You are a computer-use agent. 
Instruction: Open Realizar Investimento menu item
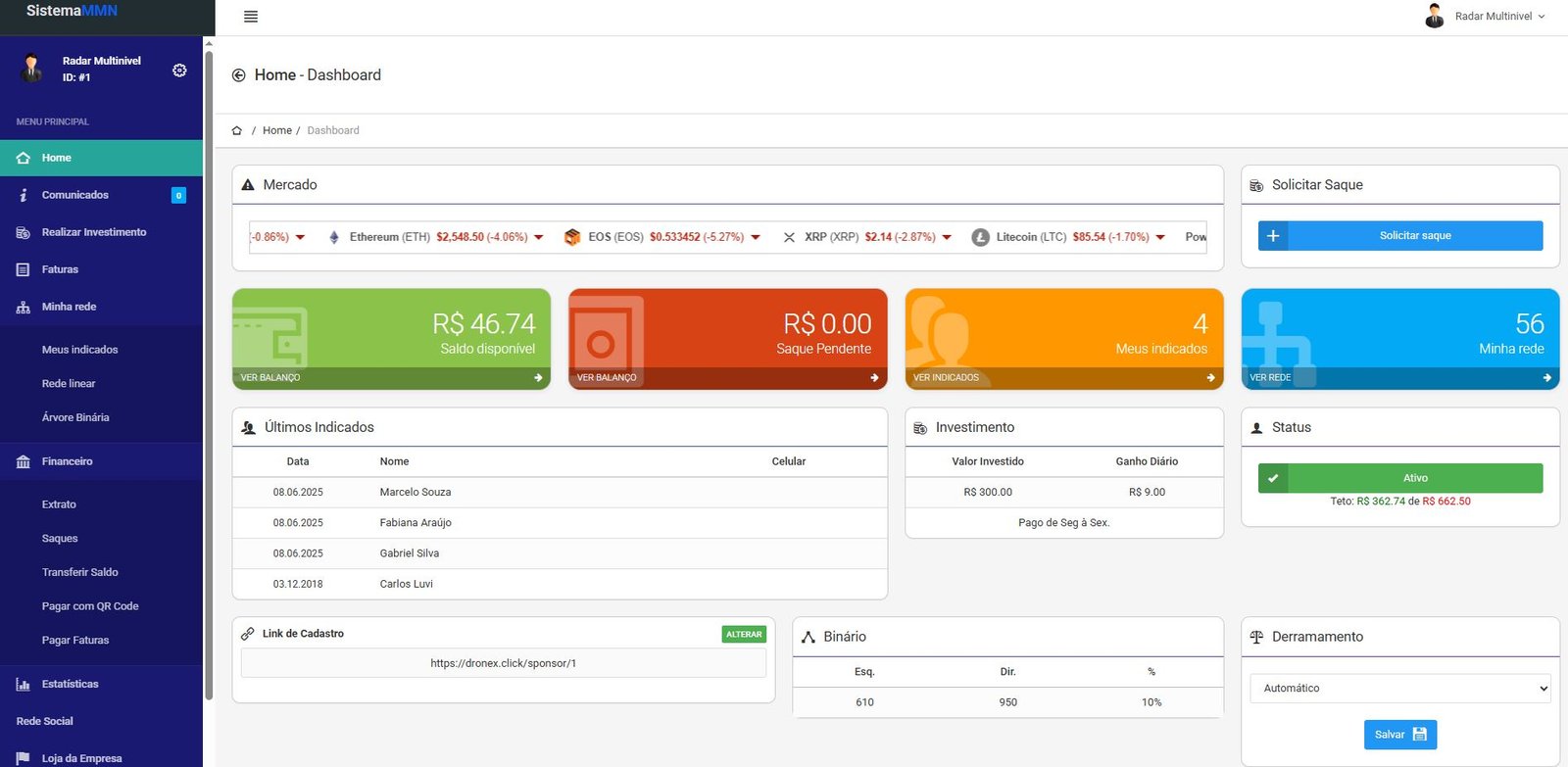pos(101,232)
